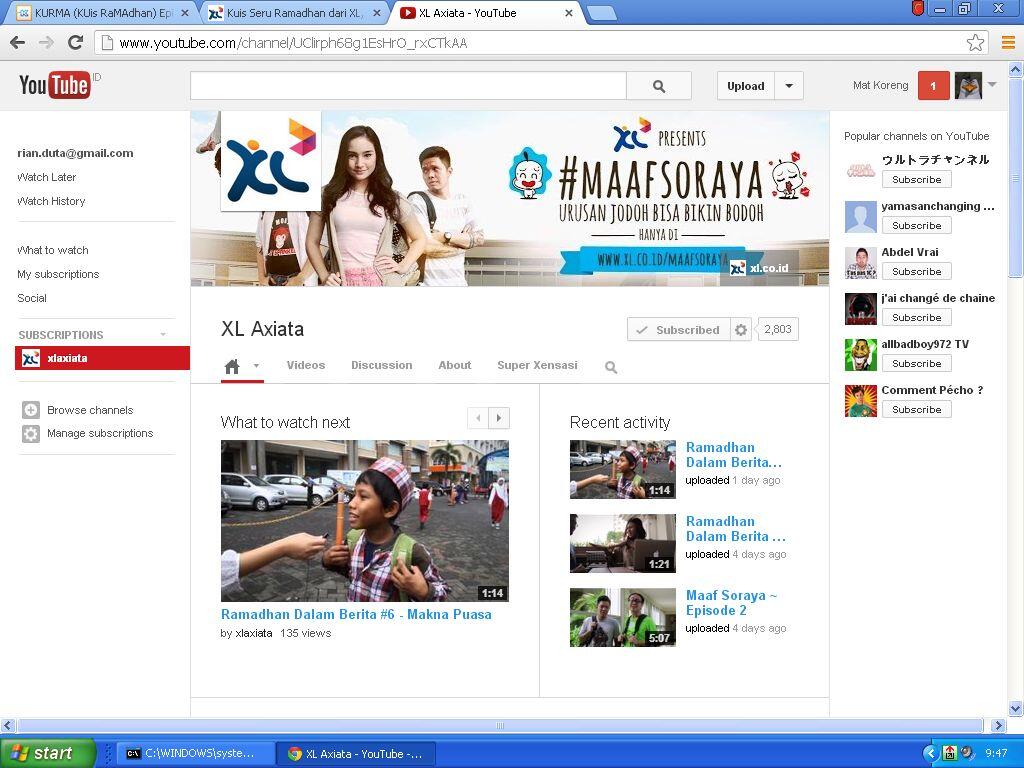Viewport: 1024px width, 768px height.
Task: Open the About tab
Action: [454, 365]
